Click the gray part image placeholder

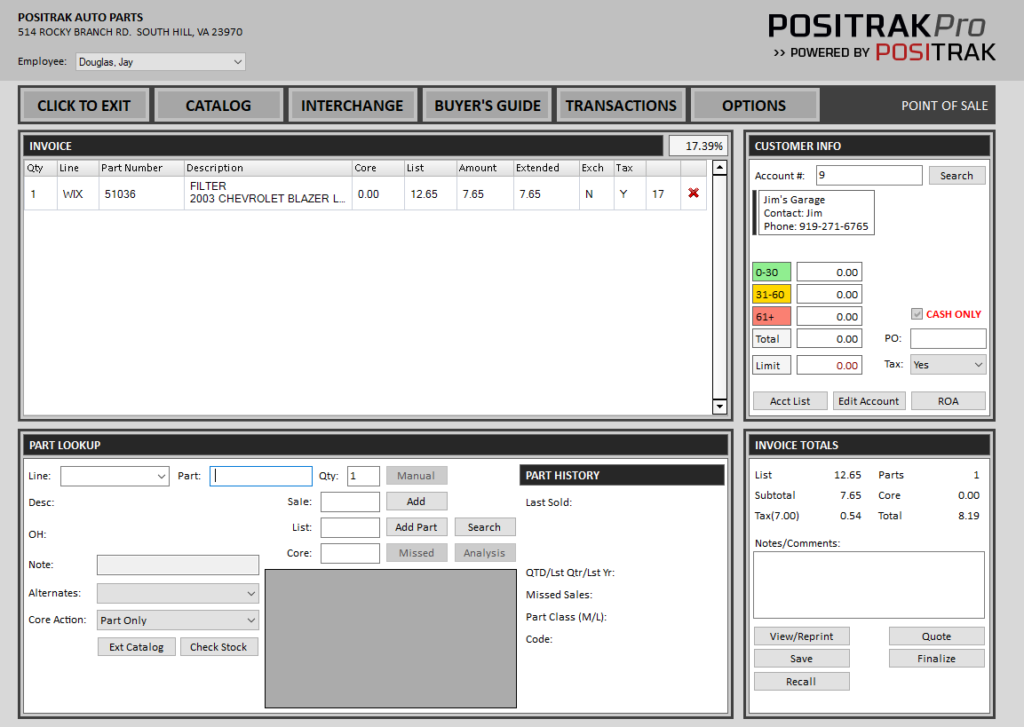(x=391, y=638)
